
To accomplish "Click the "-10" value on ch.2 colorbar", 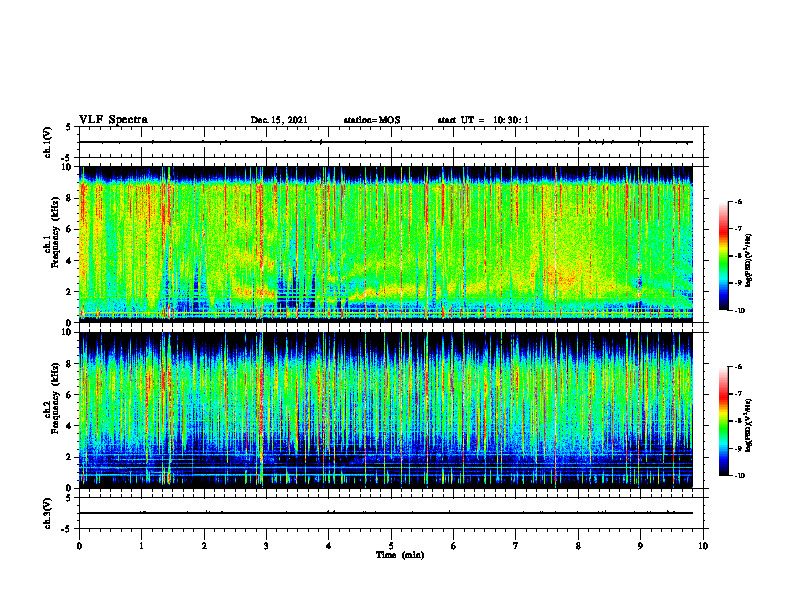I will point(739,476).
